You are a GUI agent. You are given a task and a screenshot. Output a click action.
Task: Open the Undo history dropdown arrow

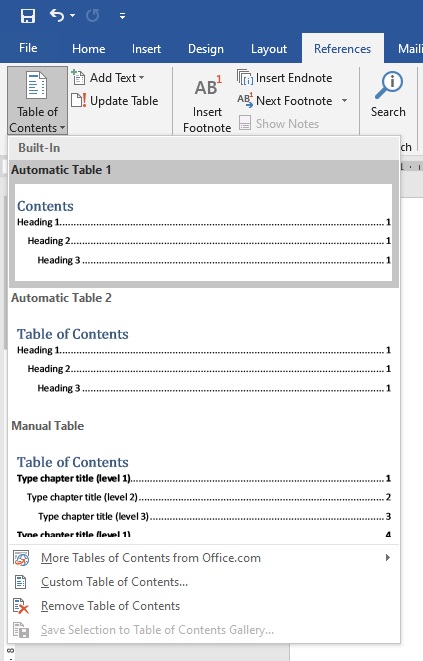pyautogui.click(x=73, y=16)
